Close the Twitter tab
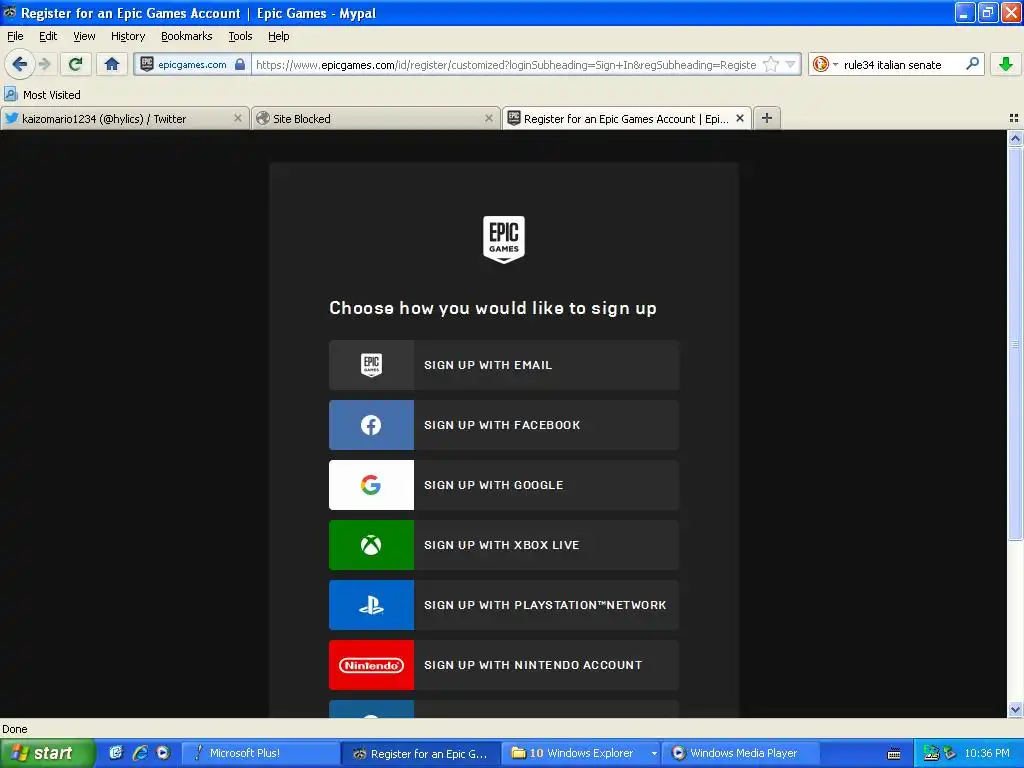 pos(238,118)
